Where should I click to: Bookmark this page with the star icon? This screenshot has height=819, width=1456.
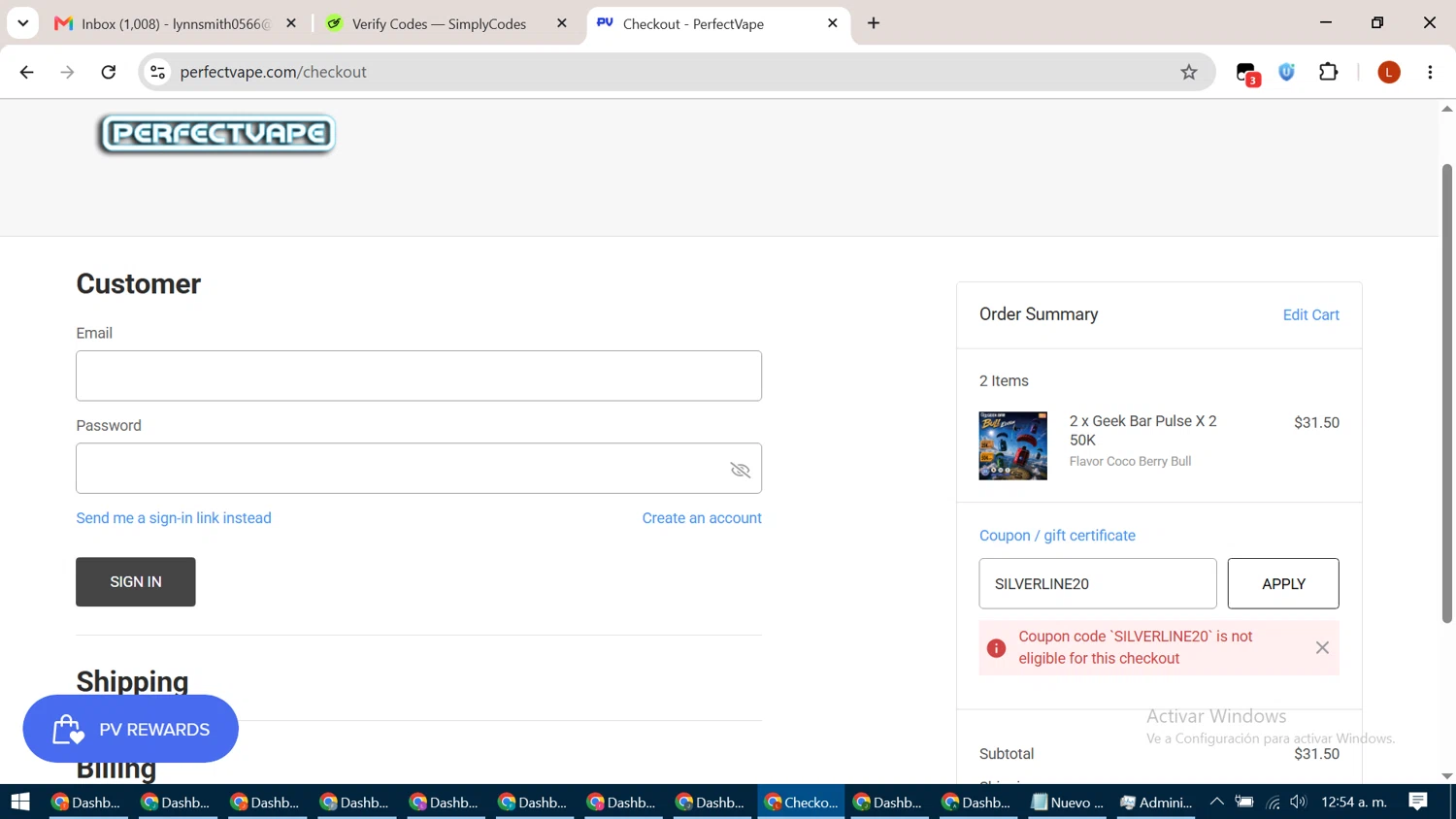(x=1188, y=72)
